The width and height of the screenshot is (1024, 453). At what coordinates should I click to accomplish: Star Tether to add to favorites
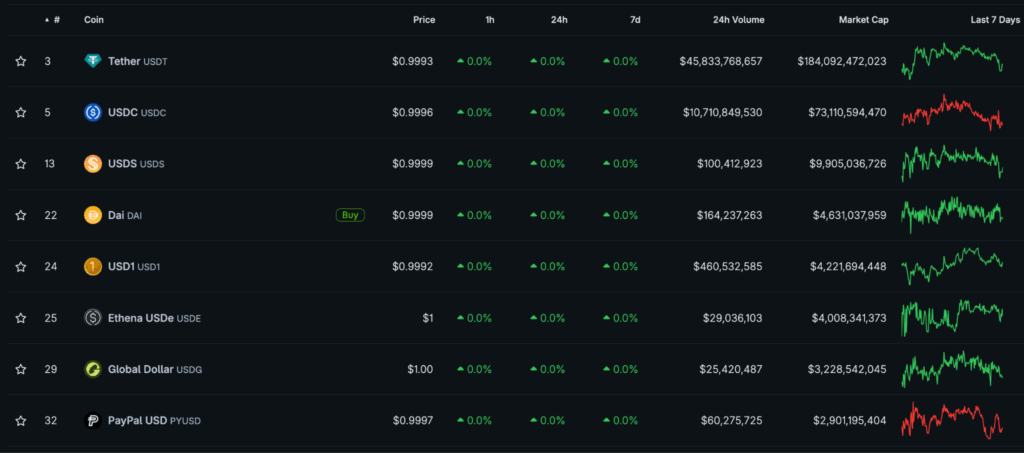coord(21,61)
